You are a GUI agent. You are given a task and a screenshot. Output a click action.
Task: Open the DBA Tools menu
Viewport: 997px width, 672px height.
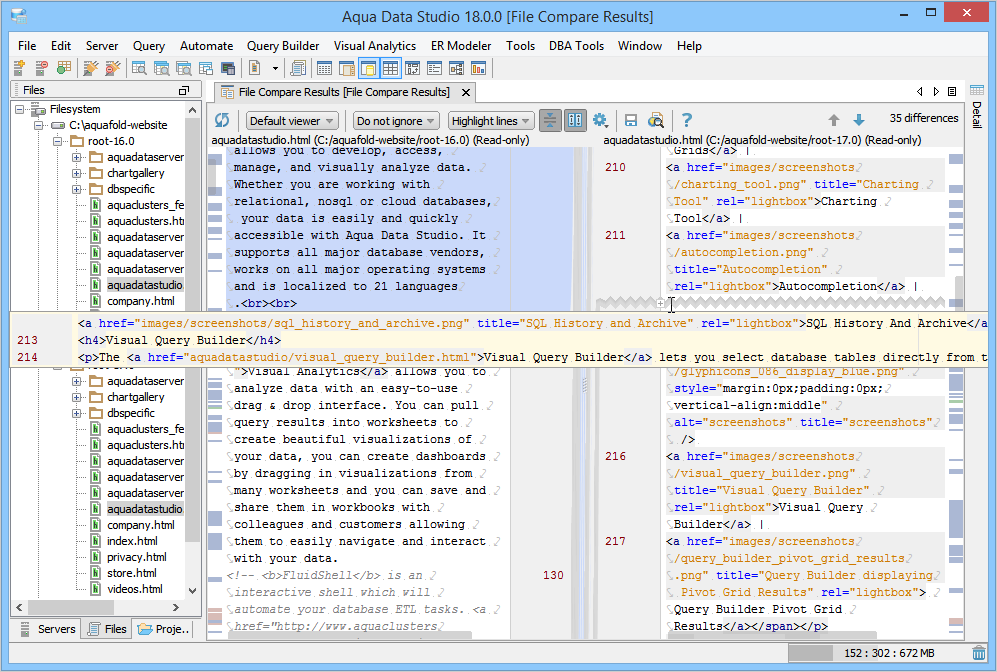coord(576,46)
